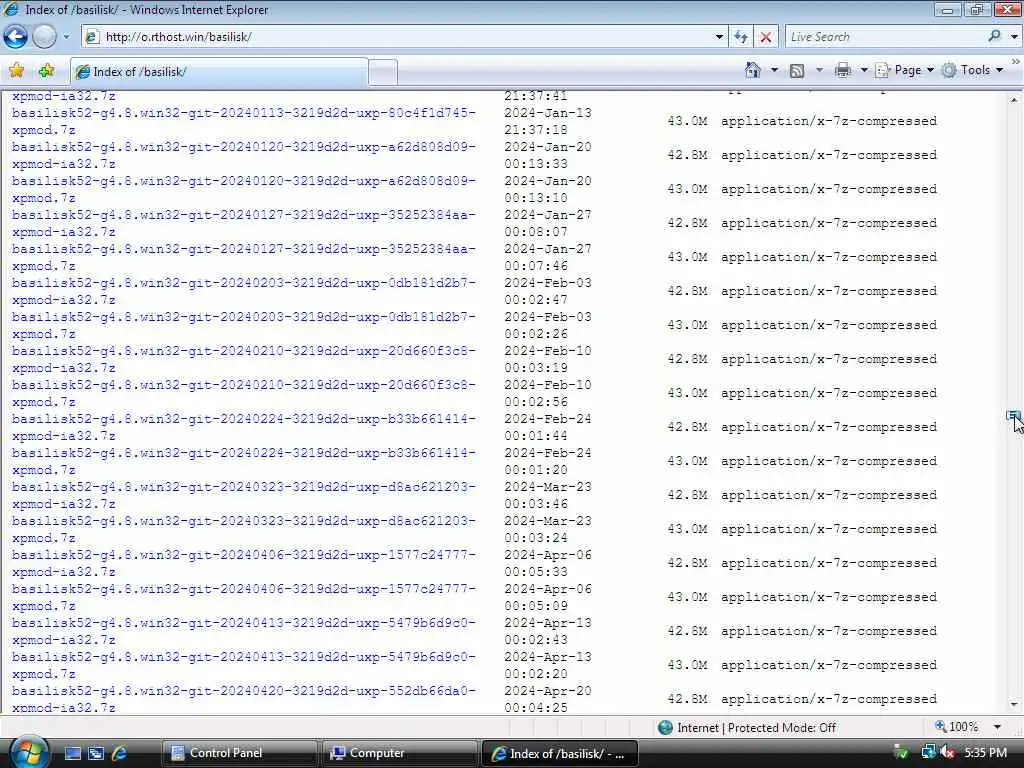Open the Page menu
Viewport: 1024px width, 768px height.
click(x=905, y=70)
